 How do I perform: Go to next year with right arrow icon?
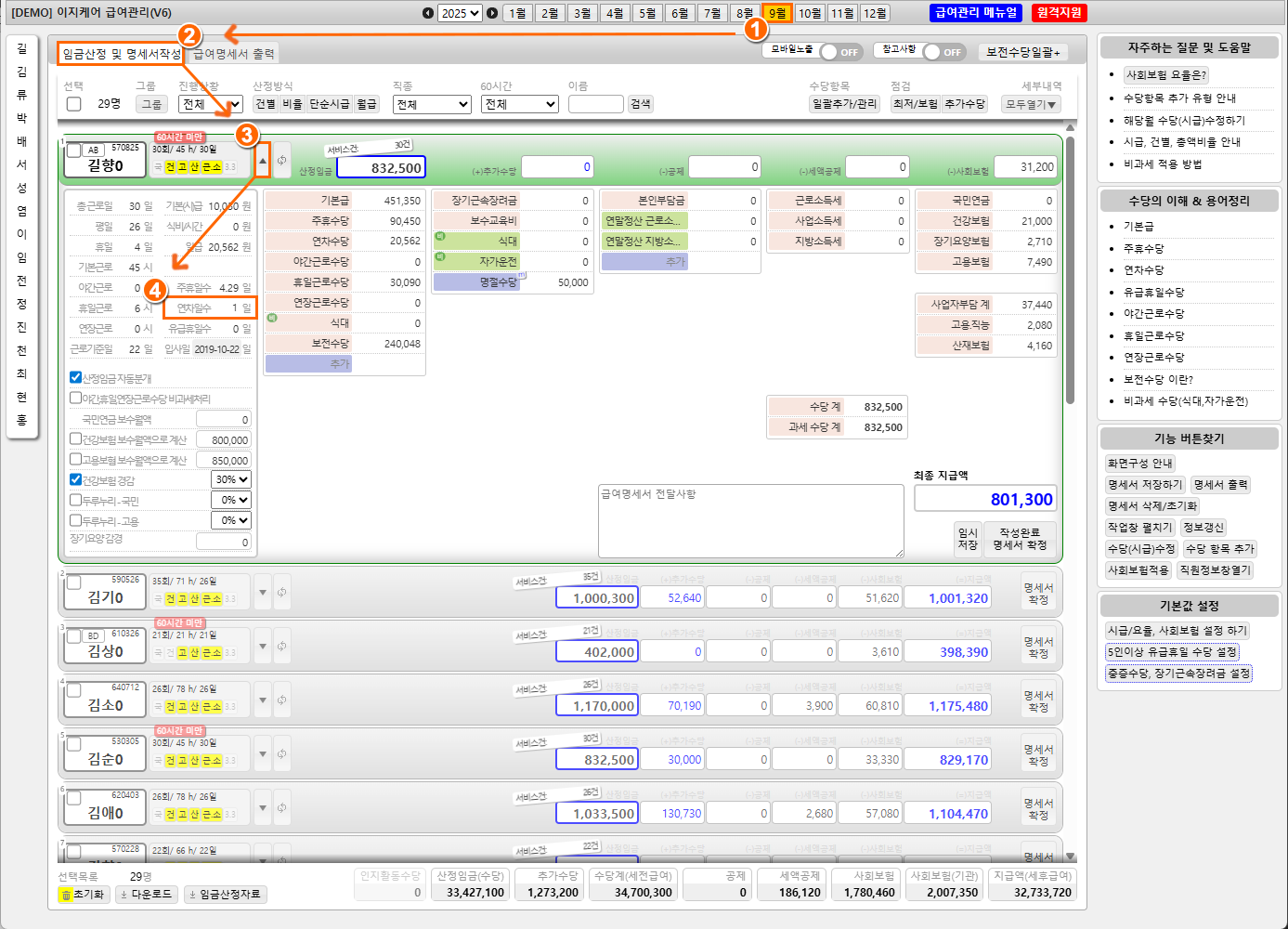492,13
